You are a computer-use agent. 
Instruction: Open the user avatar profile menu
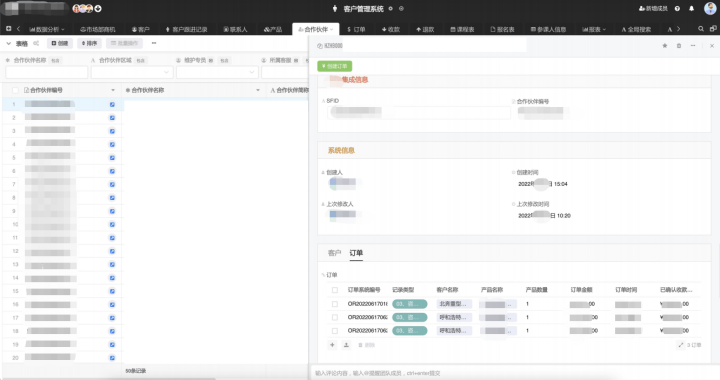click(x=710, y=8)
